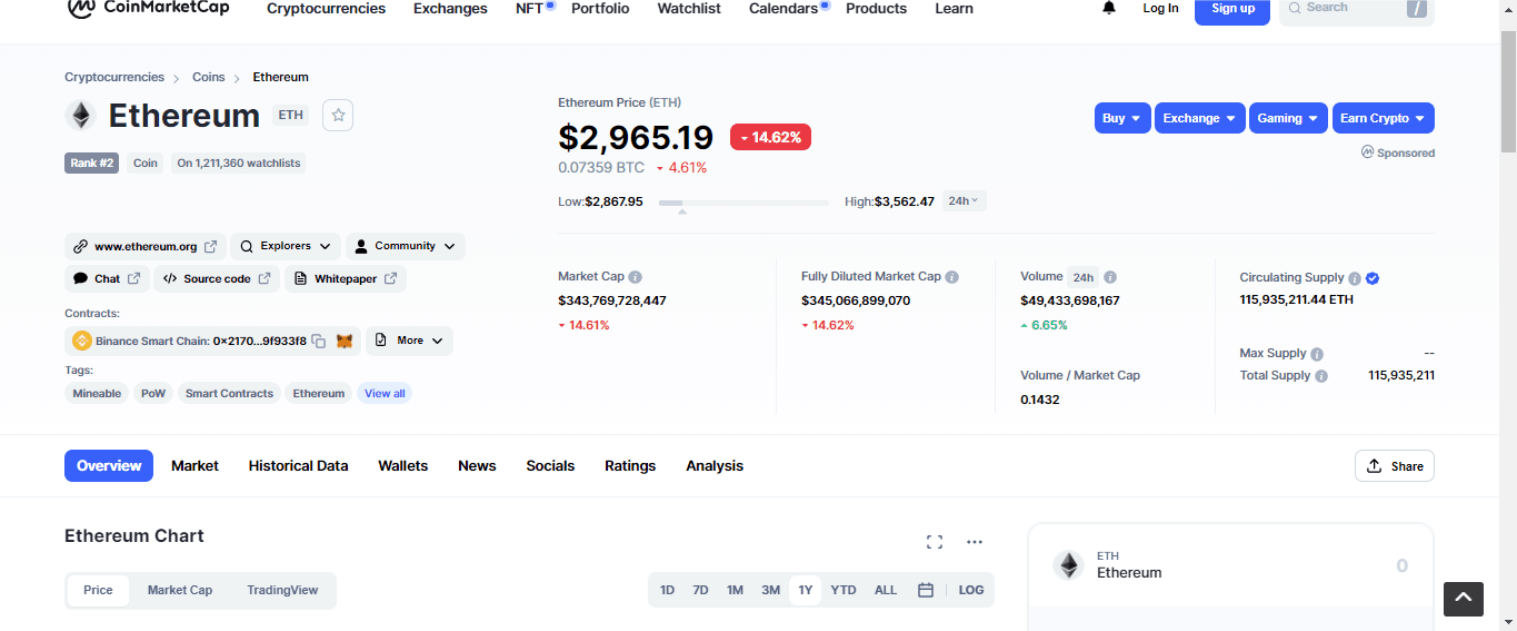The width and height of the screenshot is (1517, 631).
Task: Open the Gaming dropdown button
Action: [1288, 118]
